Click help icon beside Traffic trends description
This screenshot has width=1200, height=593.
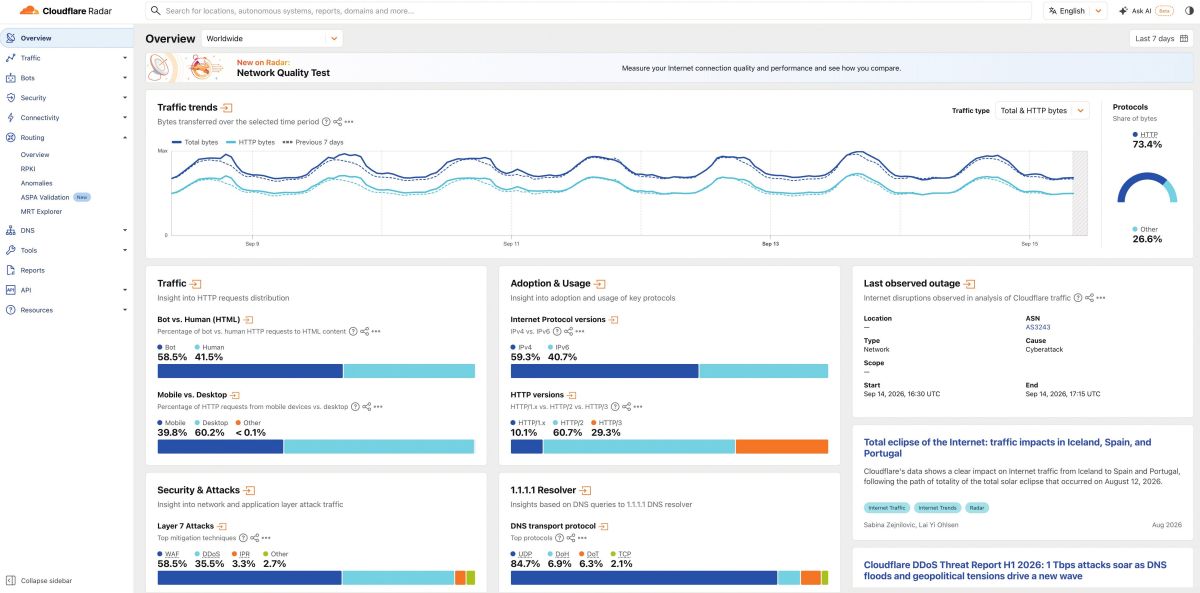(x=326, y=121)
